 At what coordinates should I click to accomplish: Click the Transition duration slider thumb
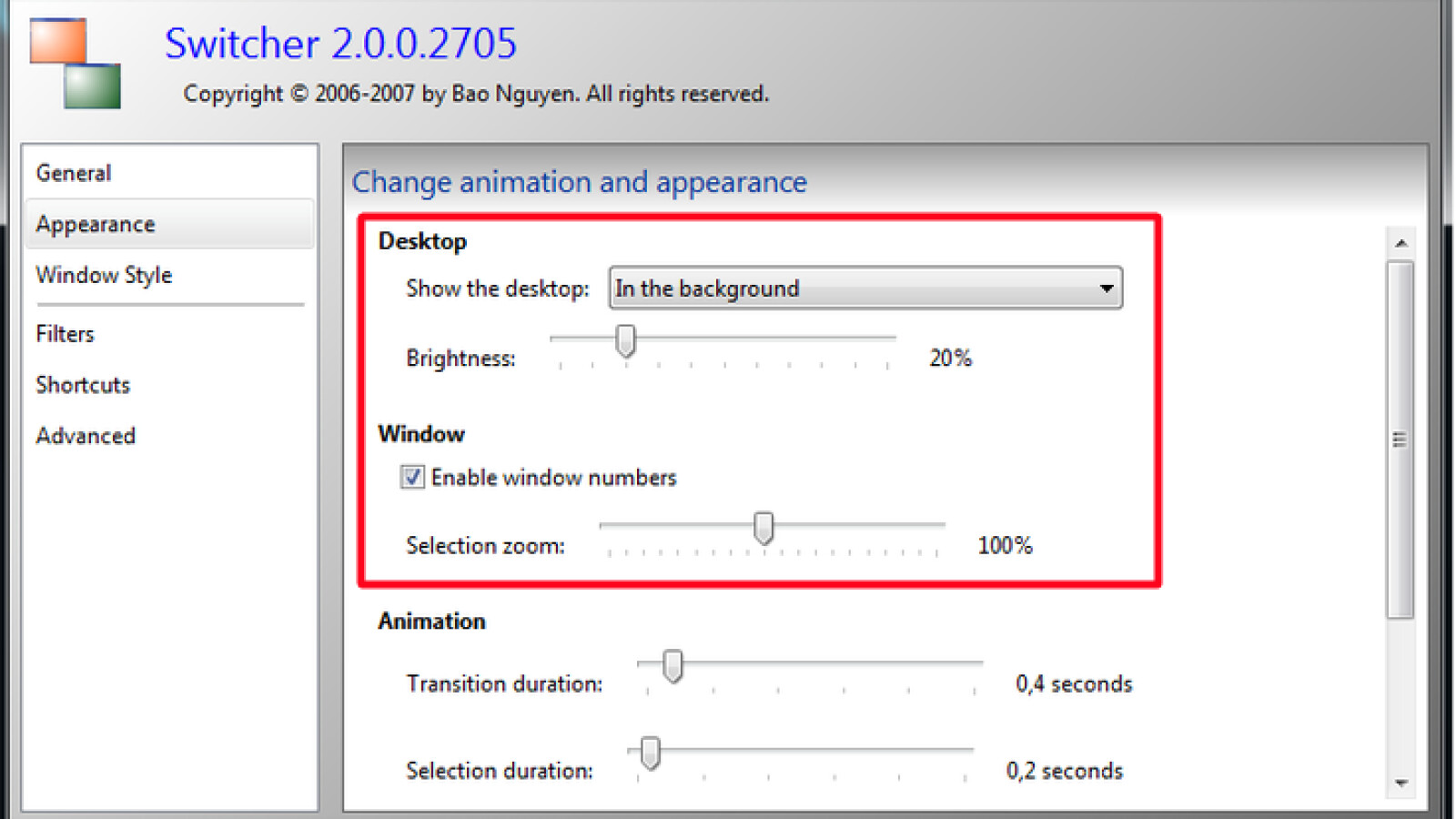[x=672, y=667]
